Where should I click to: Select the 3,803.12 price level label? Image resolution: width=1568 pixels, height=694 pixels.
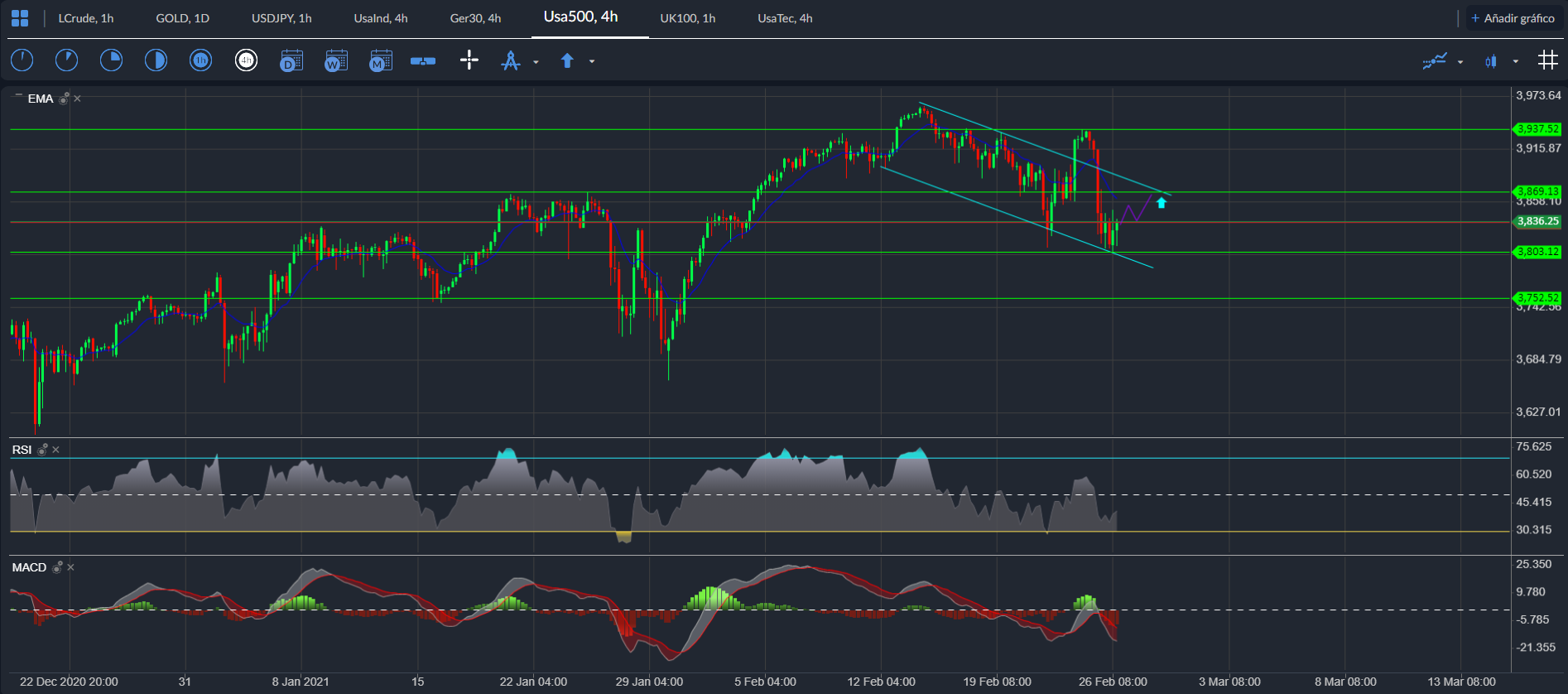(1537, 252)
